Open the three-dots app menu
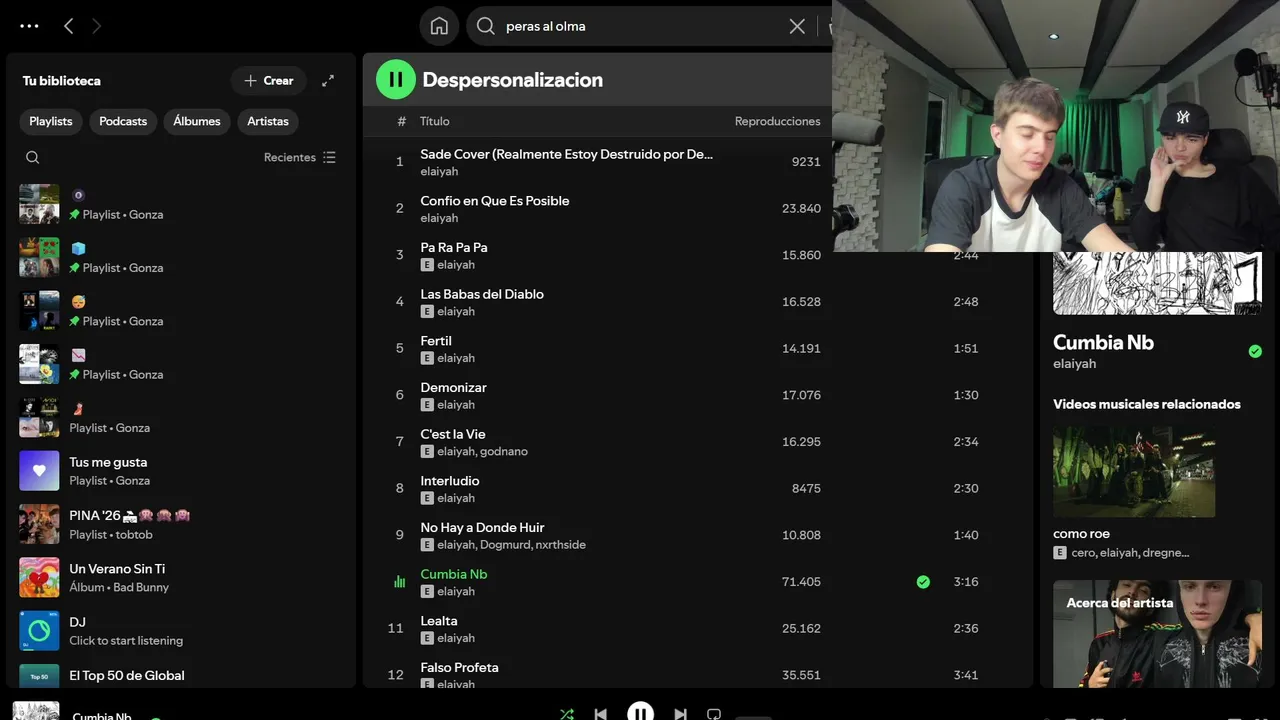This screenshot has width=1280, height=720. (29, 26)
